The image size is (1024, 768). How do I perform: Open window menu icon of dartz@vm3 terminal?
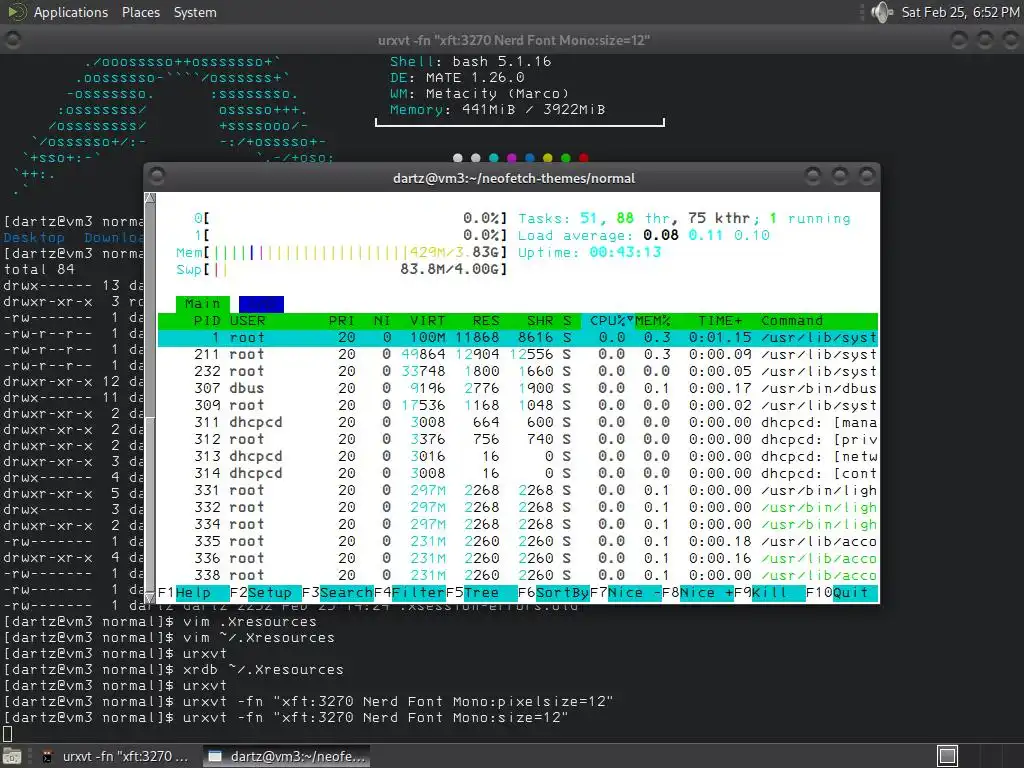click(x=157, y=176)
